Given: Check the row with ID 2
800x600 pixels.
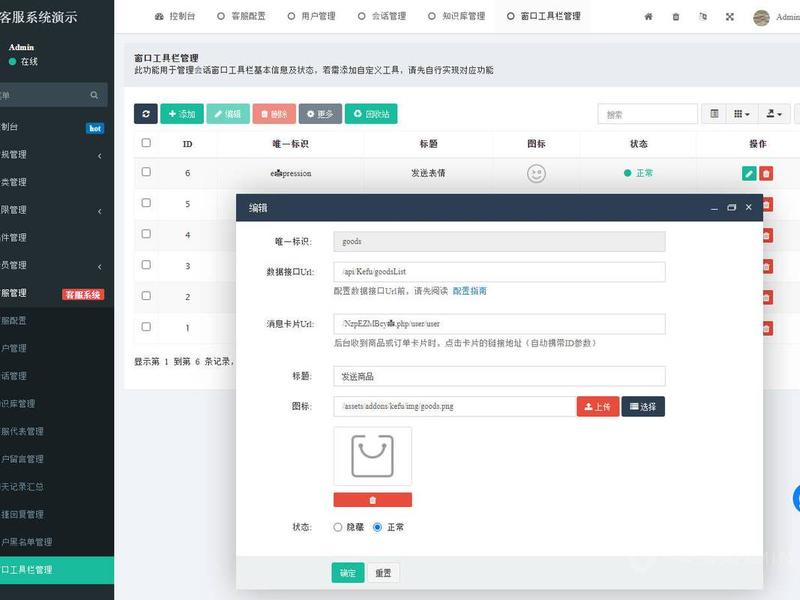Looking at the screenshot, I should pyautogui.click(x=146, y=296).
